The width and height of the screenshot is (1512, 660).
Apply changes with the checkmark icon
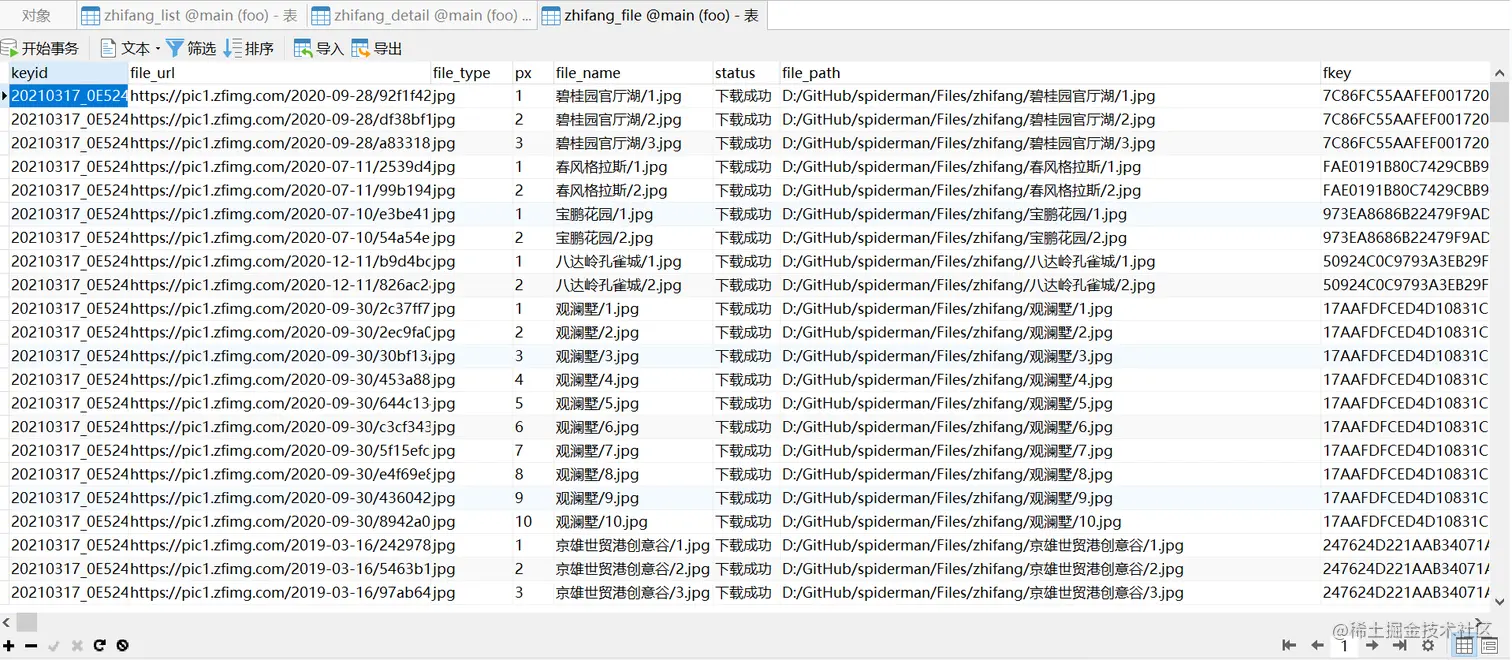point(54,646)
